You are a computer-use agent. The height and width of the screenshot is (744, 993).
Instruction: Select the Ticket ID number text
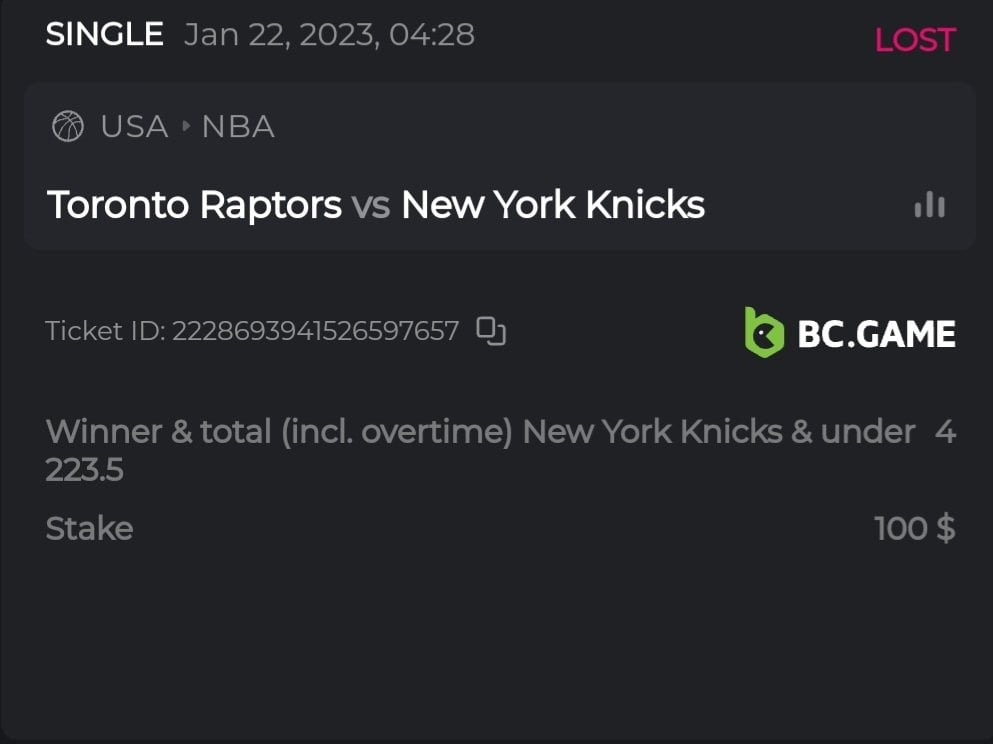coord(315,331)
